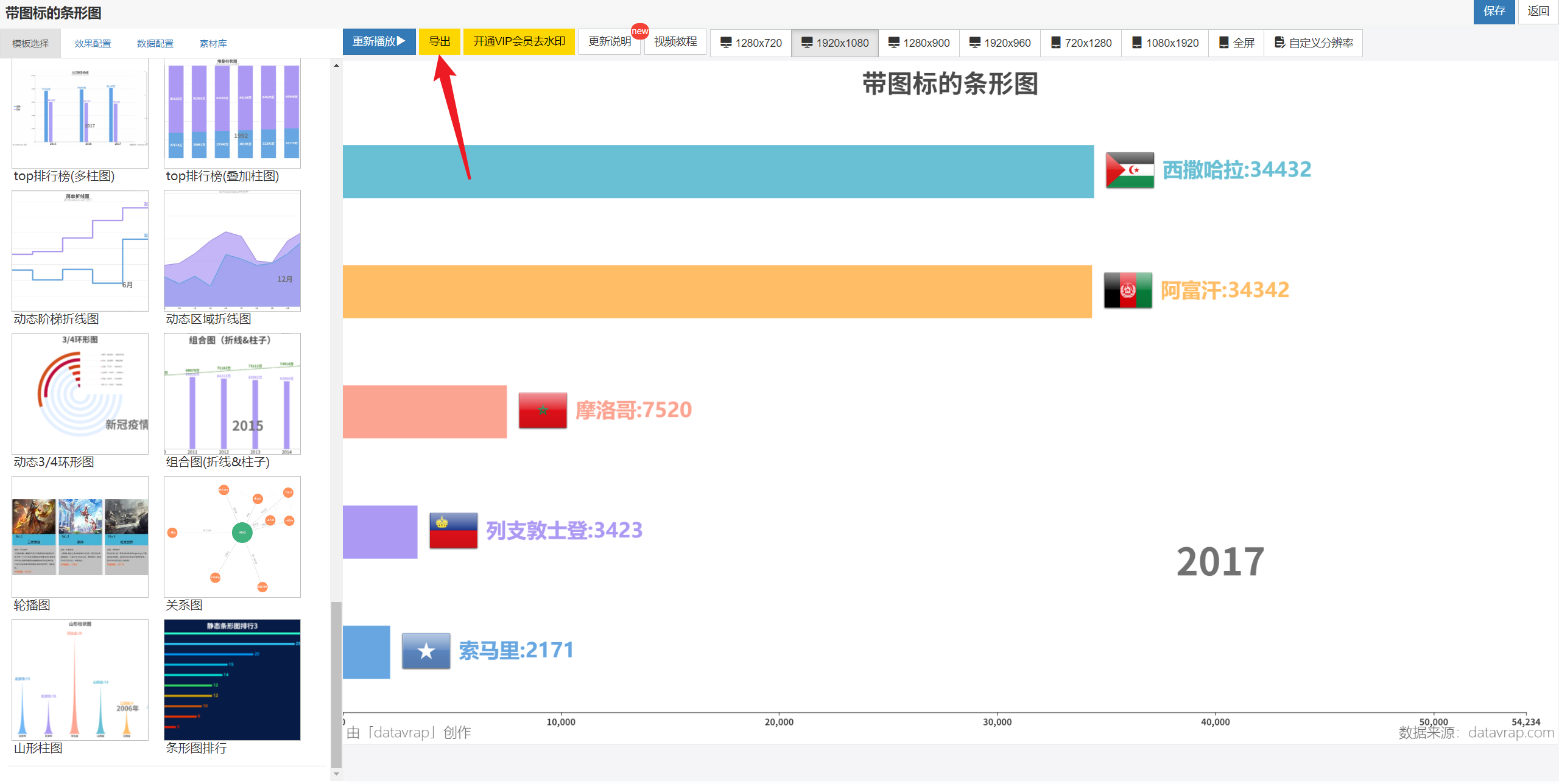
Task: Switch to 效果配置 tab
Action: tap(93, 44)
